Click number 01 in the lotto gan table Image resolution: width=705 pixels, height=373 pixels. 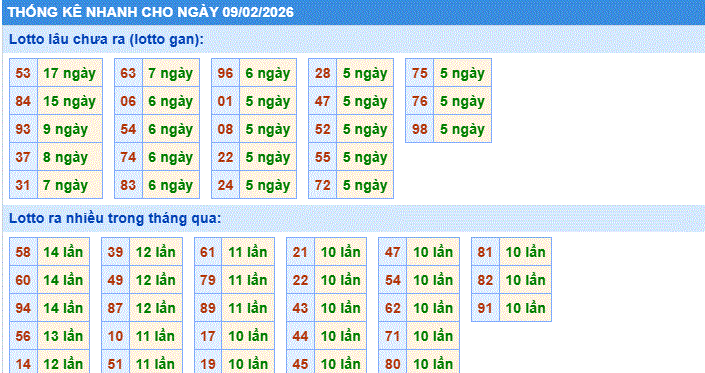tap(226, 101)
